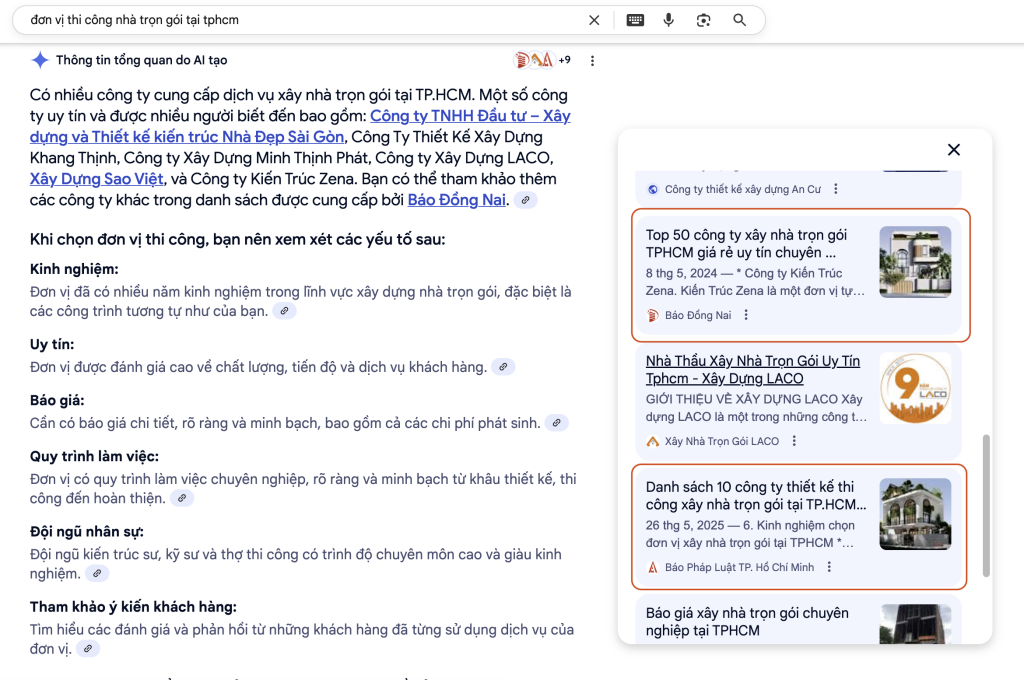Open more options for Báo Đồng Nai result
1024x680 pixels.
point(746,315)
